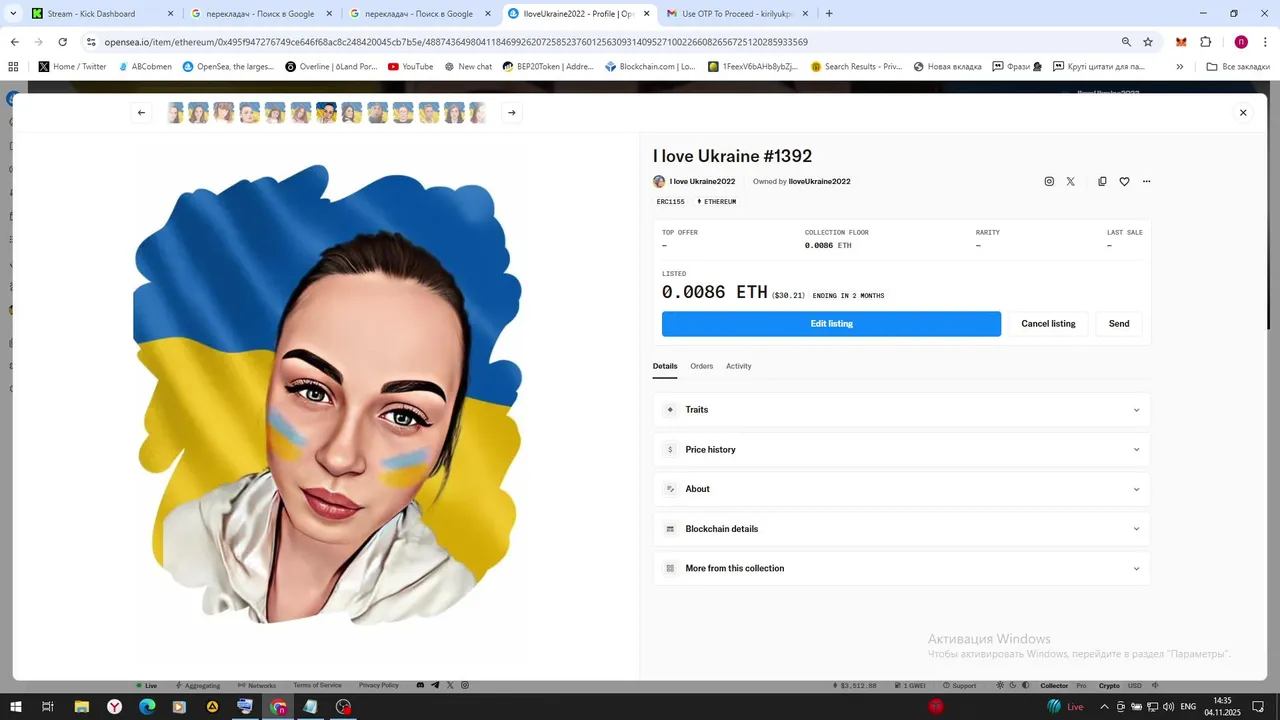The height and width of the screenshot is (720, 1280).
Task: Favorite the item with heart icon
Action: [1124, 182]
